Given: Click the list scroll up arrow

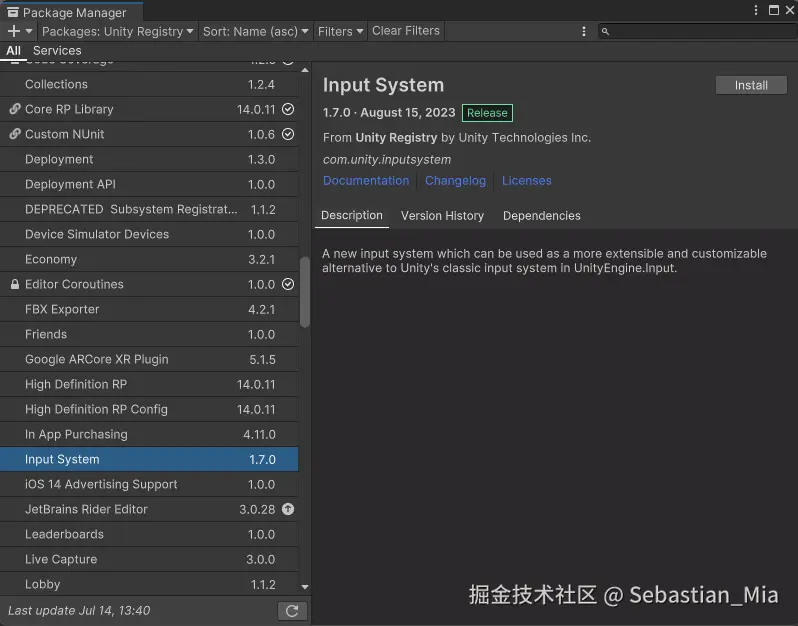Looking at the screenshot, I should pyautogui.click(x=305, y=70).
